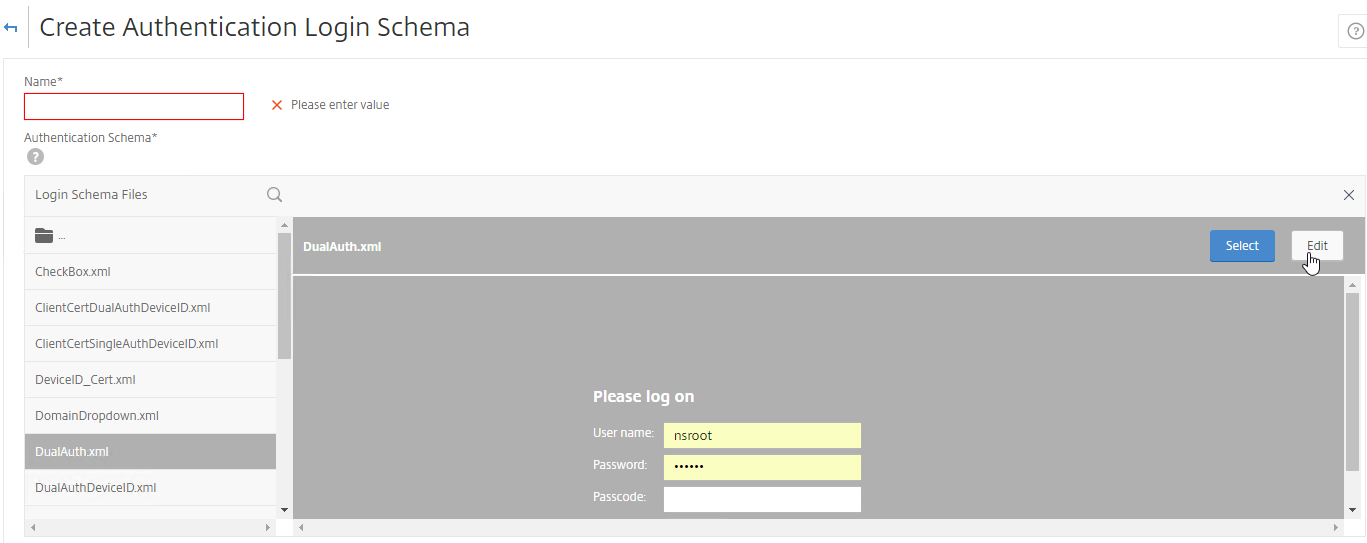Select DeviceID_Cert.xml schema file
Viewport: 1367px width, 543px height.
point(150,380)
